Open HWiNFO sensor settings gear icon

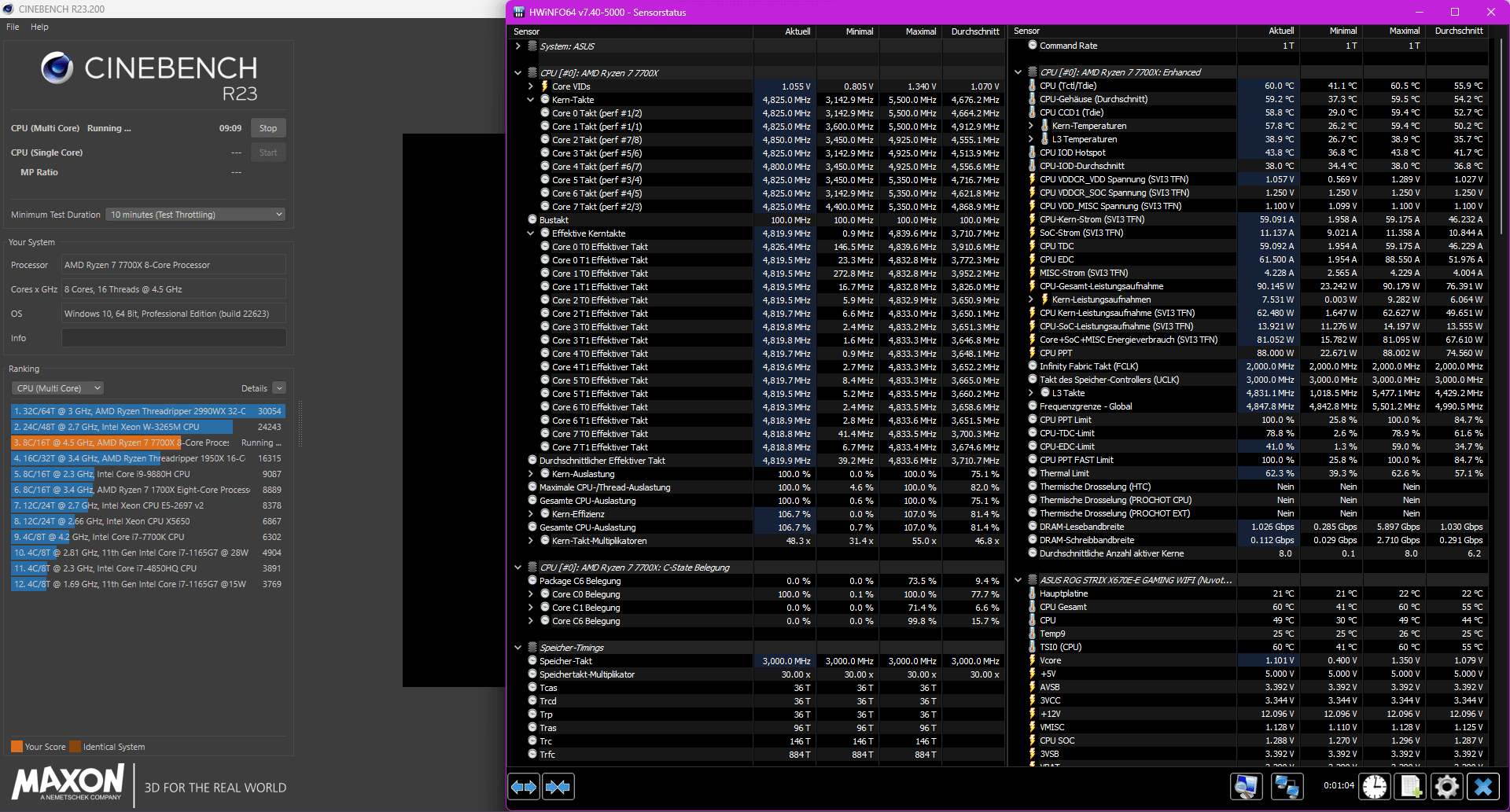click(x=1447, y=786)
